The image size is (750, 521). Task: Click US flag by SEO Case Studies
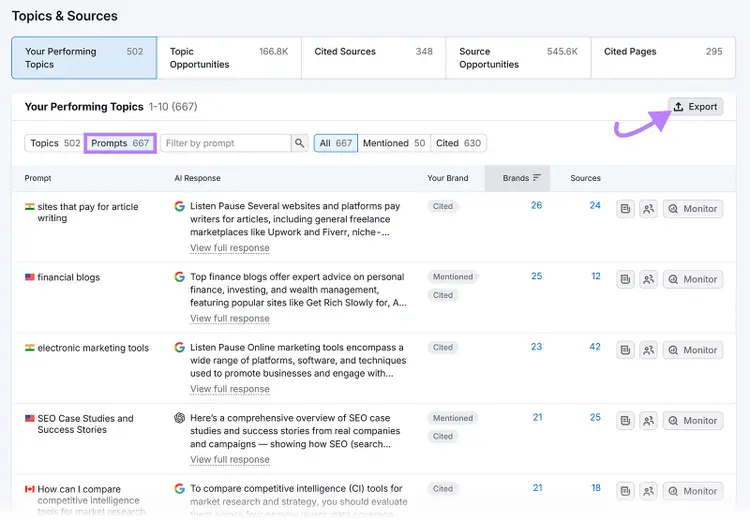30,418
